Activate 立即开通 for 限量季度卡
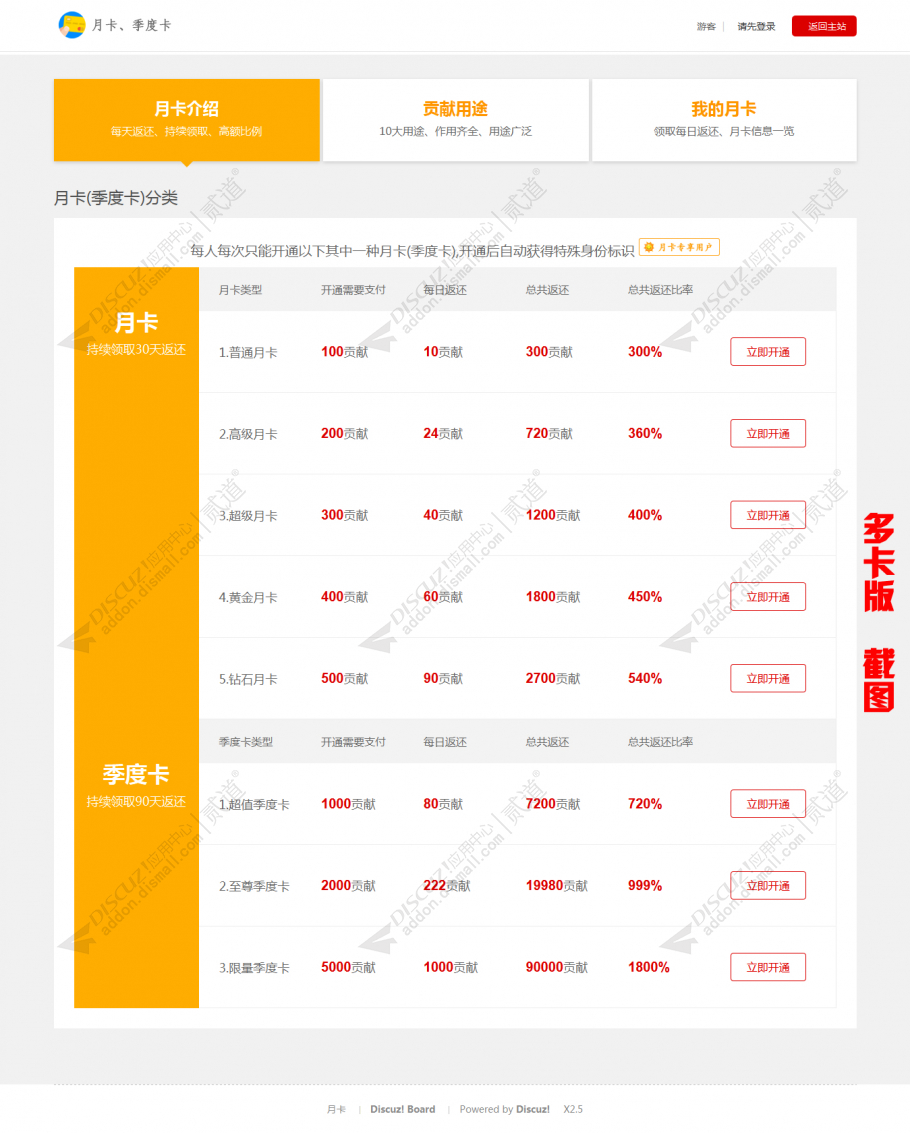The image size is (910, 1133). (x=768, y=968)
